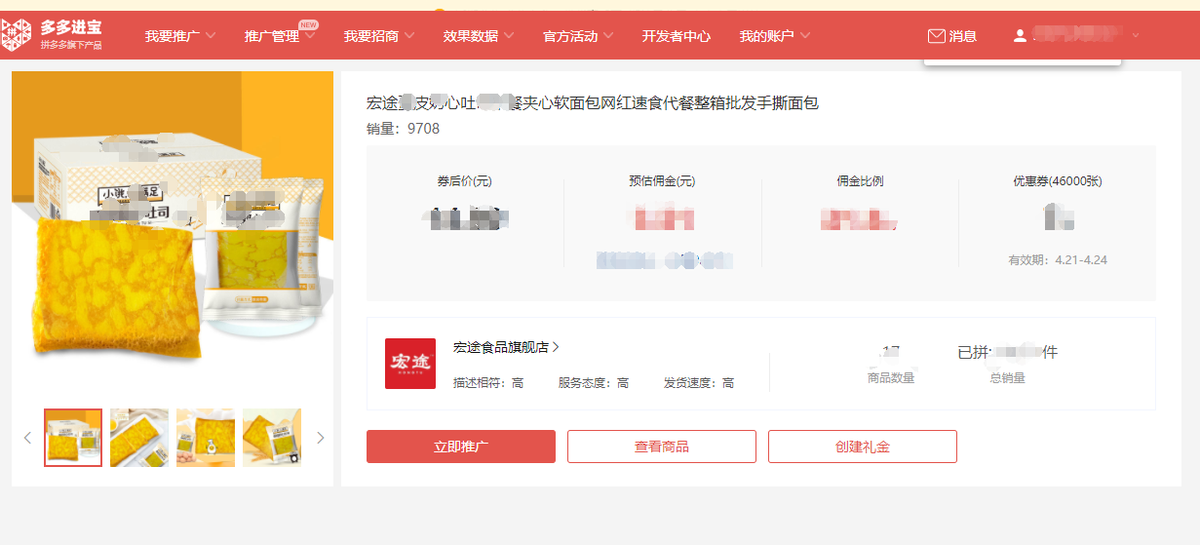Expand the 我的账户 menu chevron
Screen dimensions: 1200x545
pyautogui.click(x=805, y=36)
